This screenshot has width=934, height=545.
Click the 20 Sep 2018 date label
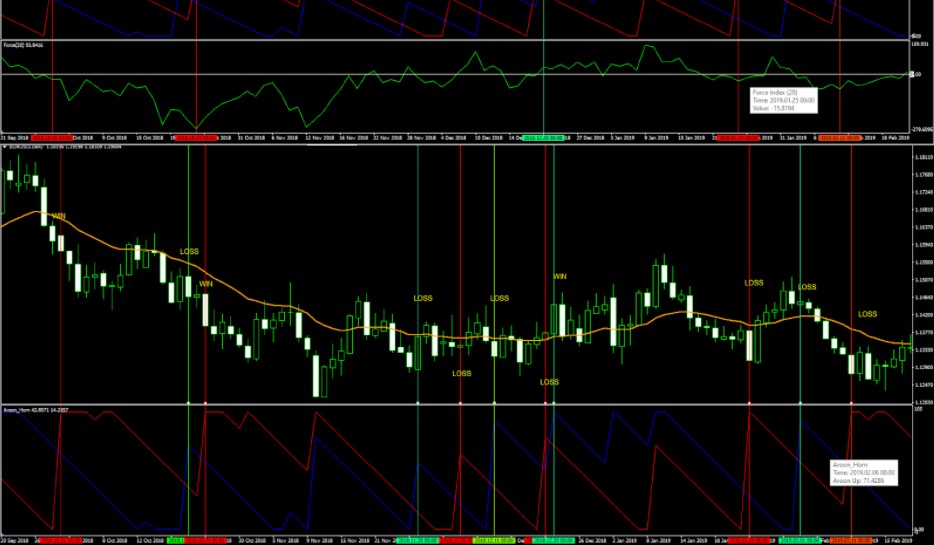pos(14,541)
